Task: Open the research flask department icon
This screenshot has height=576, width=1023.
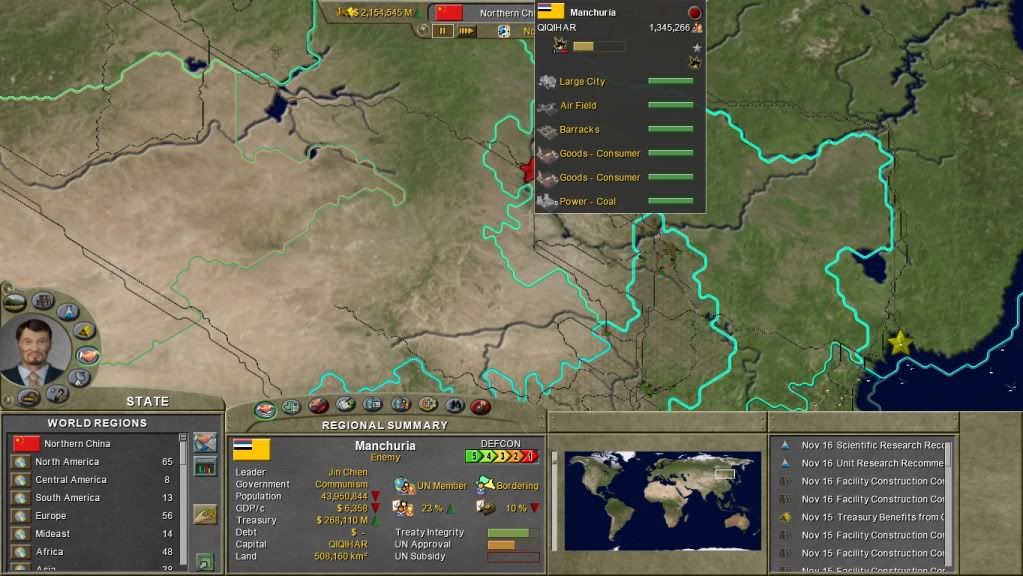Action: tap(68, 311)
